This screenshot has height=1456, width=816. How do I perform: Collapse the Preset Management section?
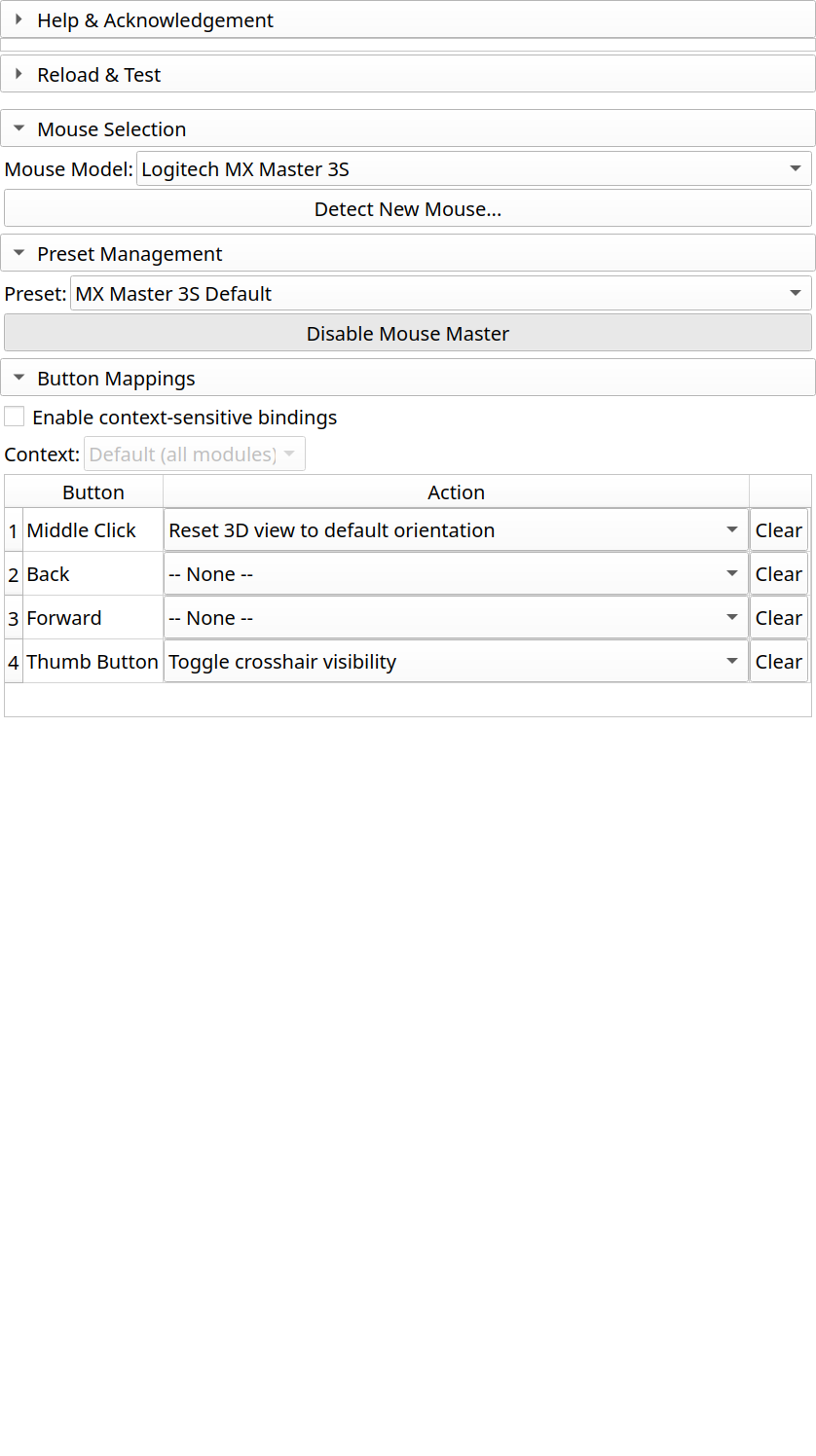[130, 254]
